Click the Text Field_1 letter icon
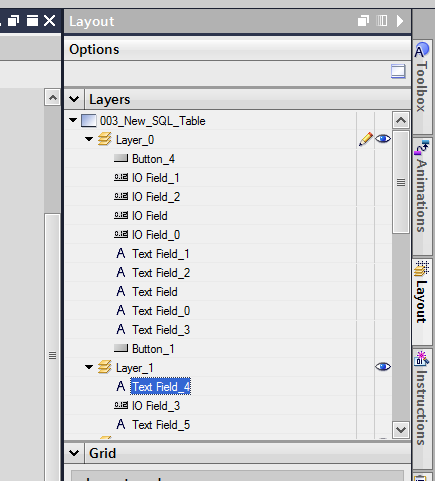This screenshot has height=481, width=435. coord(121,253)
